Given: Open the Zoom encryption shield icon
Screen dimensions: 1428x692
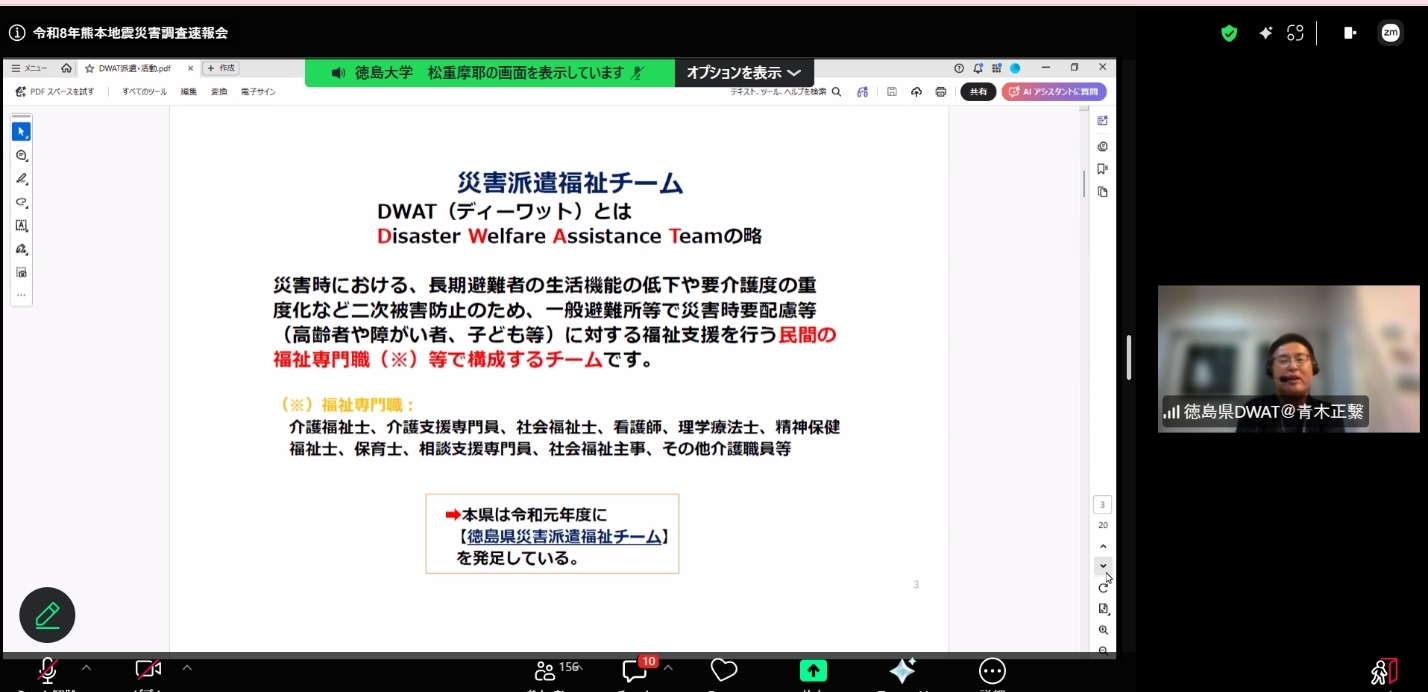Looking at the screenshot, I should tap(1229, 33).
